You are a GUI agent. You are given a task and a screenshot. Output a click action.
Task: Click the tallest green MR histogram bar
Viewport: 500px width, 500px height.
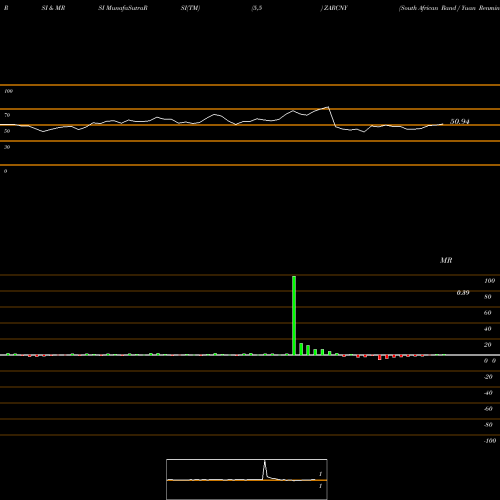click(x=294, y=315)
